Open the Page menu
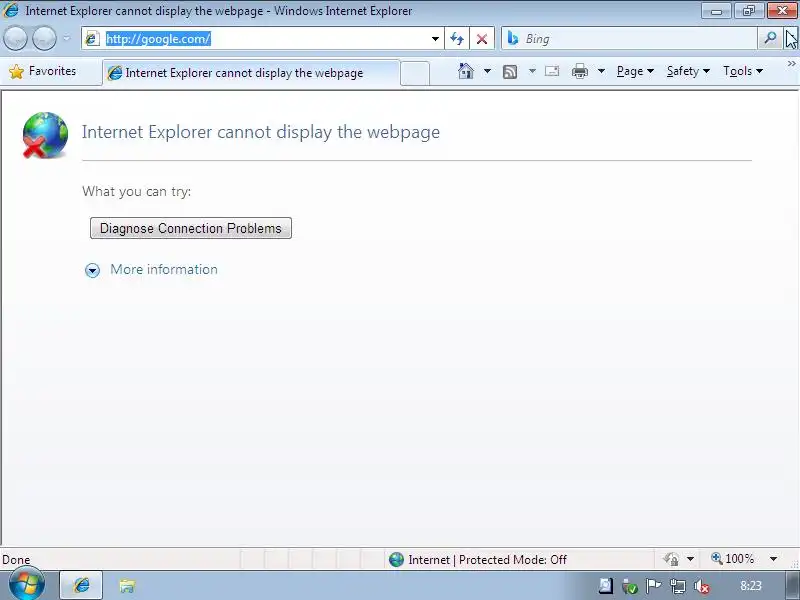Image resolution: width=800 pixels, height=600 pixels. pos(635,71)
